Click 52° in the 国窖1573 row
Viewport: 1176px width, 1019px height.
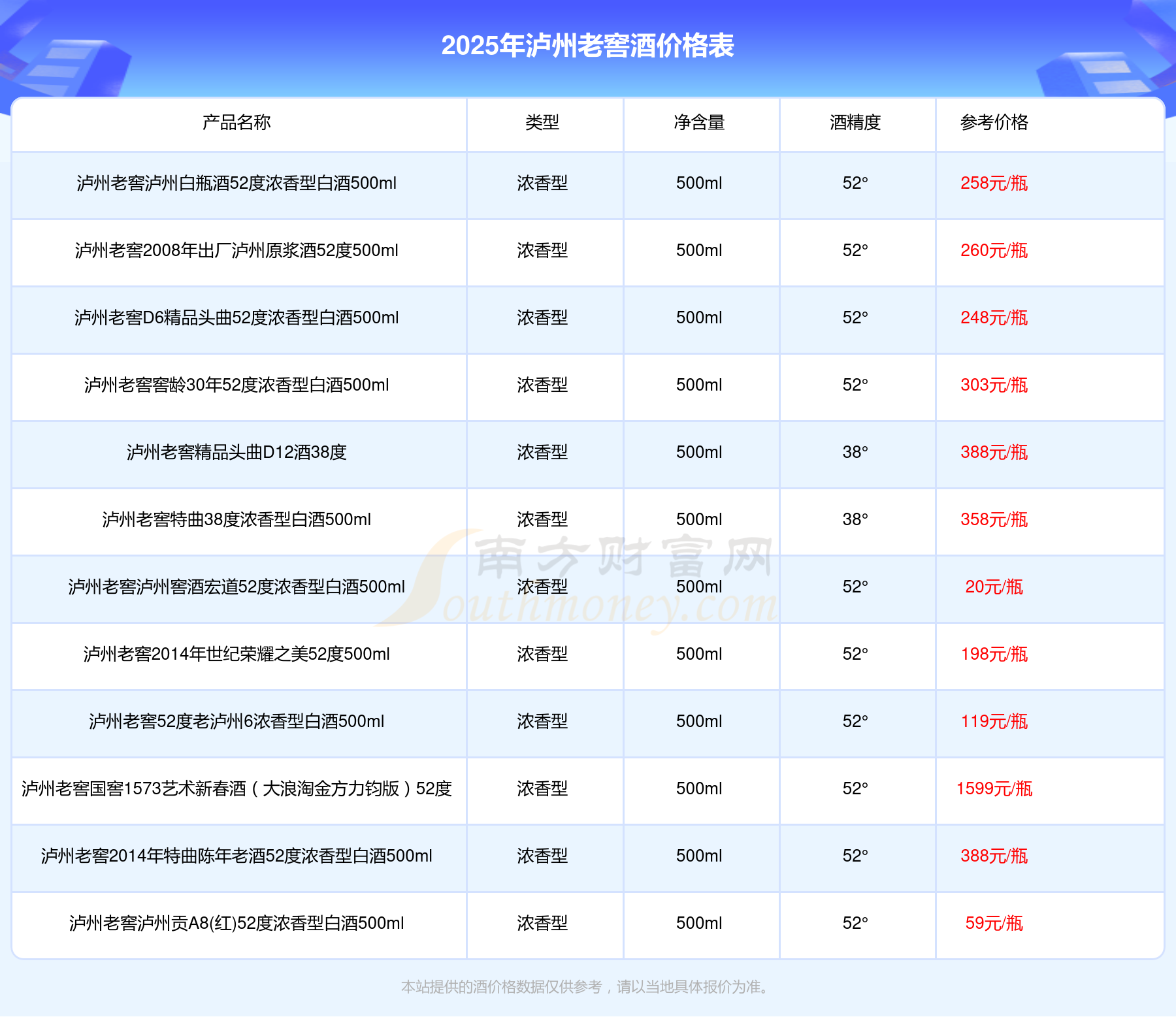tap(855, 789)
